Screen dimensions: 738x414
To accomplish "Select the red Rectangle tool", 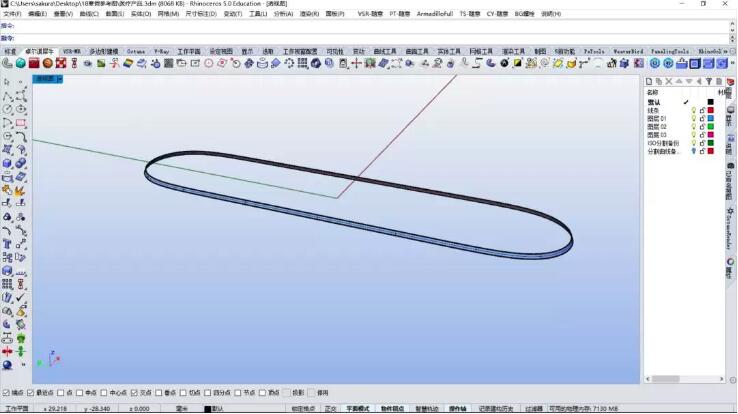I will 21,123.
